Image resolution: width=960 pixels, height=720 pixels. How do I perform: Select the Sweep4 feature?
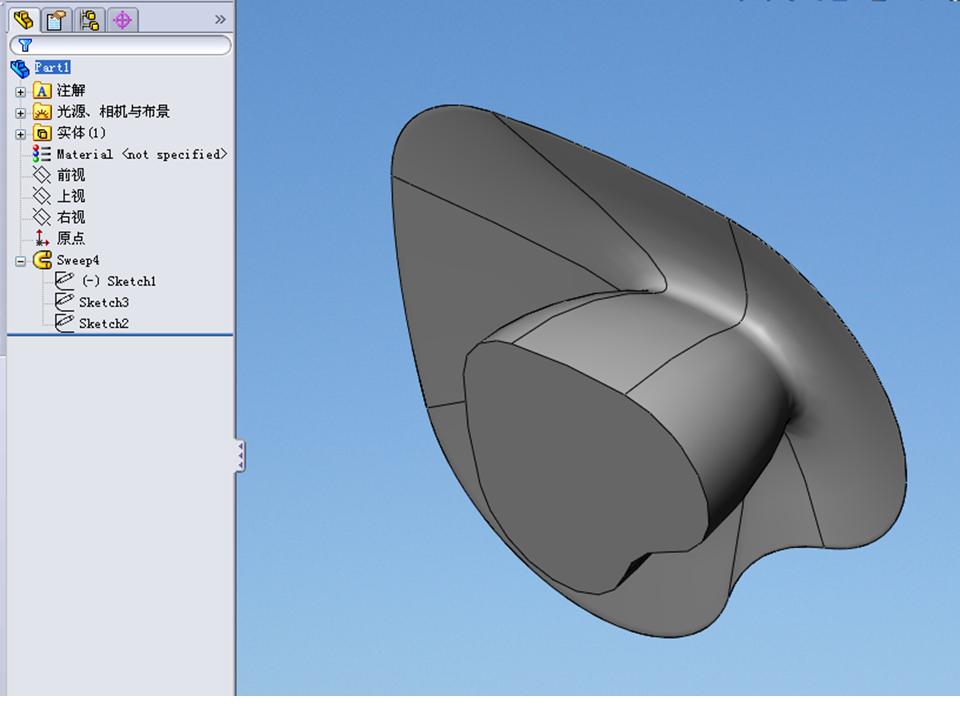pyautogui.click(x=78, y=260)
